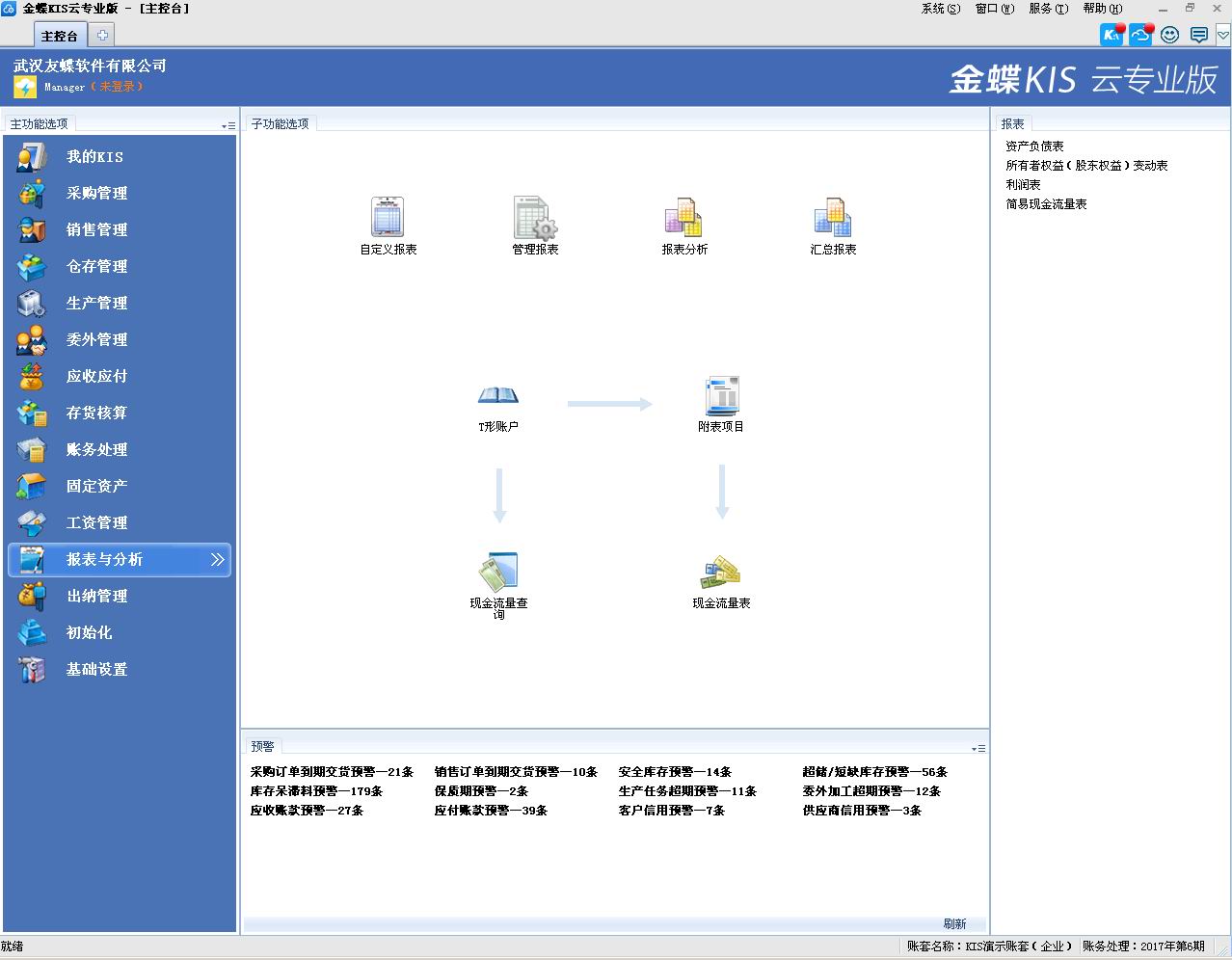The width and height of the screenshot is (1232, 960).
Task: Open 销售订单到期交货预警 alert
Action: (516, 772)
